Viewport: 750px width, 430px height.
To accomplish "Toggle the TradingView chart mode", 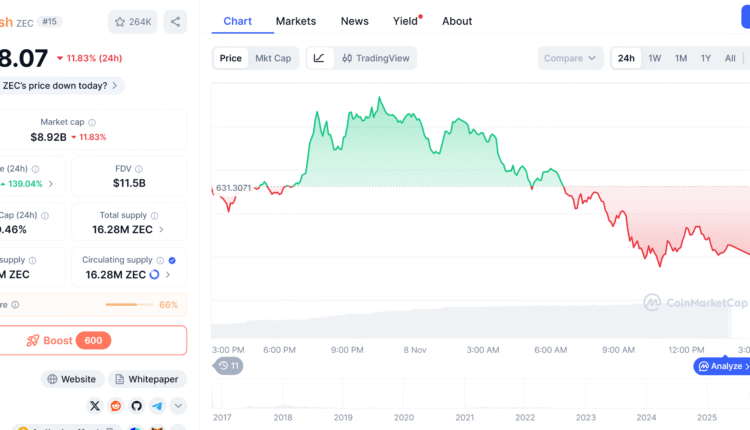I will click(x=375, y=58).
